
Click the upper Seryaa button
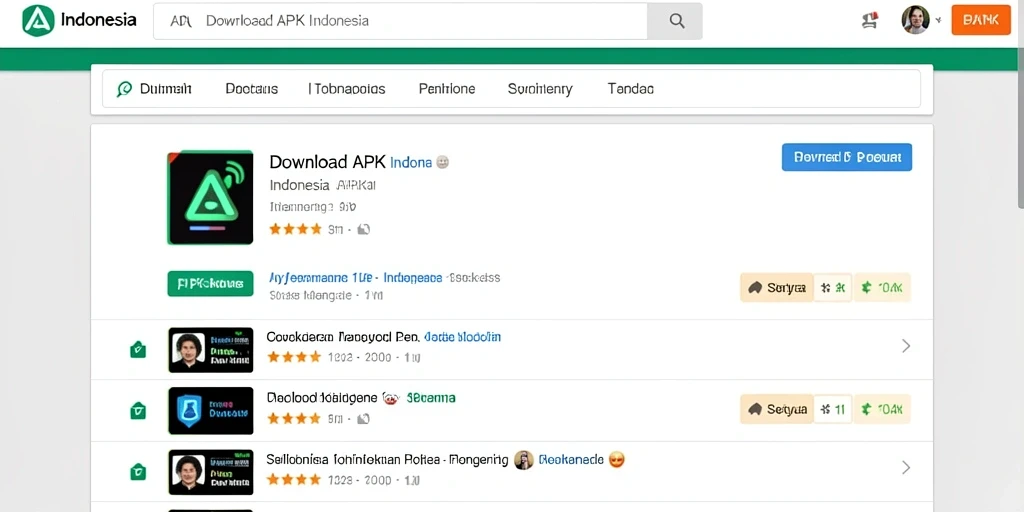pos(776,287)
